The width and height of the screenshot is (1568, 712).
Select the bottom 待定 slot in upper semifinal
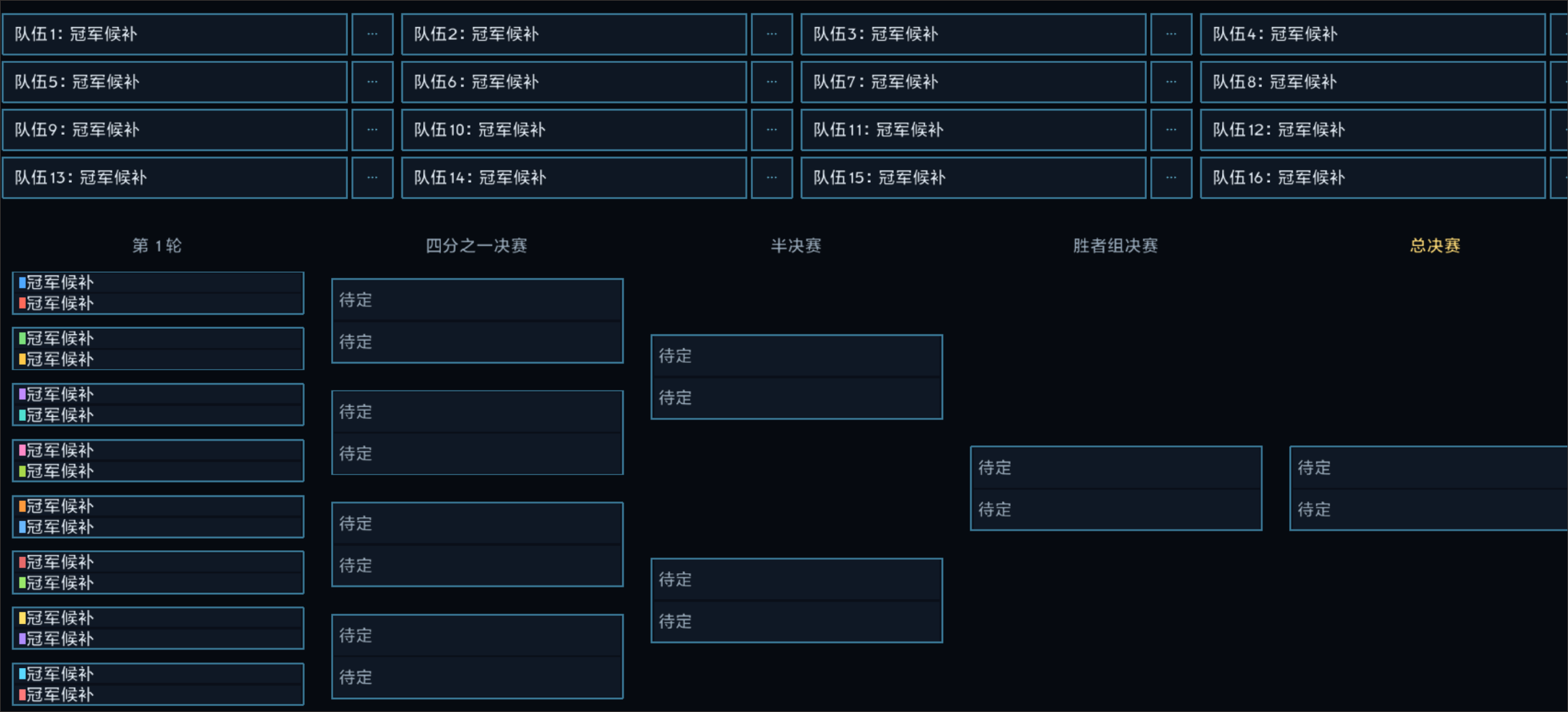(797, 398)
